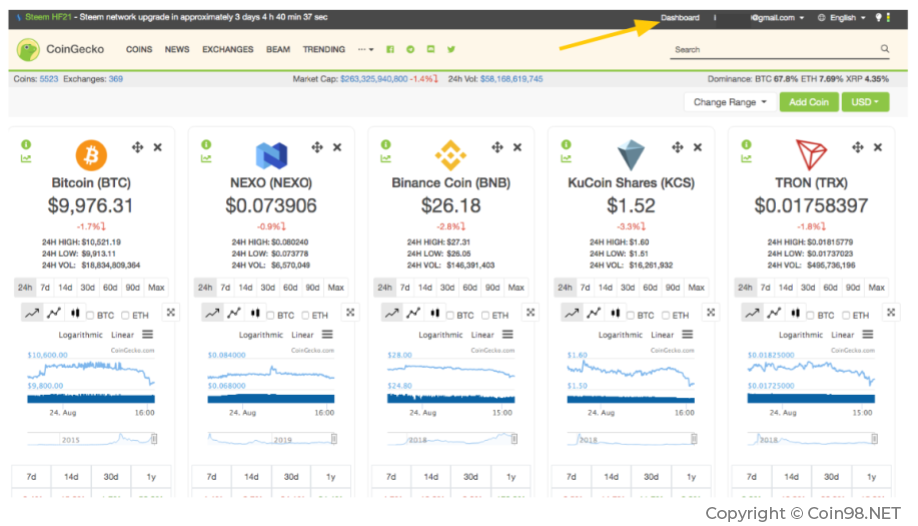Open chart hamburger menu on NEXO card
The height and width of the screenshot is (526, 918).
click(327, 334)
